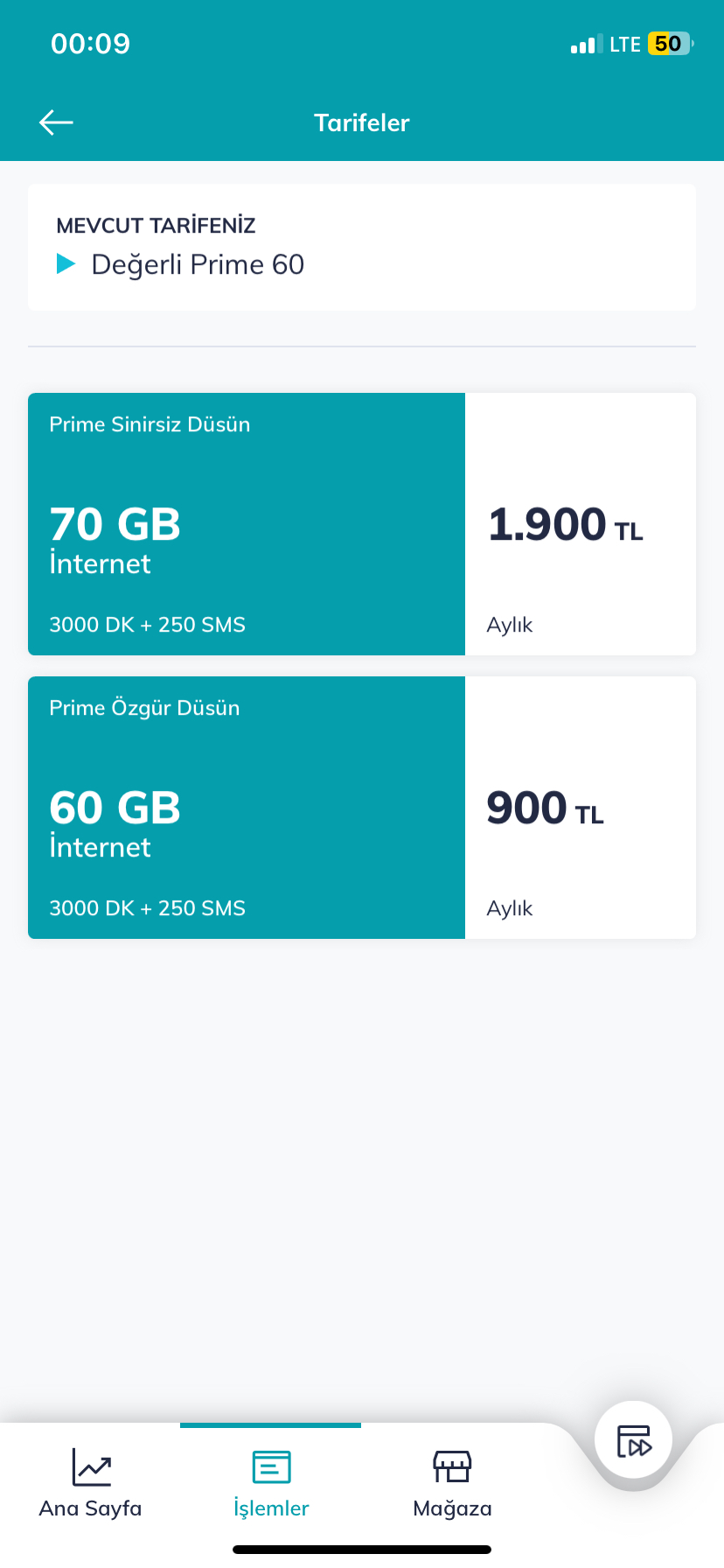Go back using the arrow icon

[x=56, y=122]
